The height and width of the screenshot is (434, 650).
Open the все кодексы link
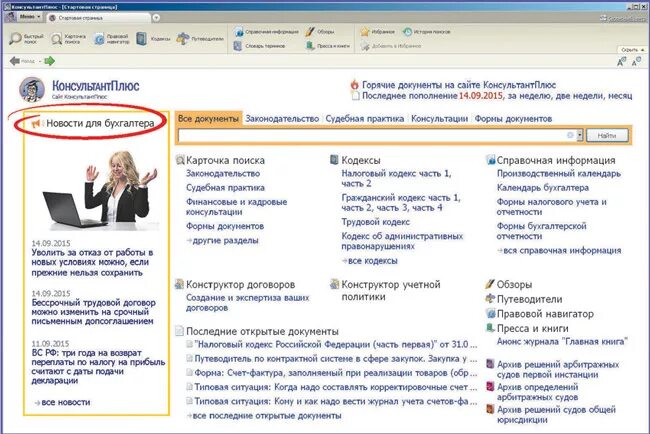pyautogui.click(x=372, y=261)
